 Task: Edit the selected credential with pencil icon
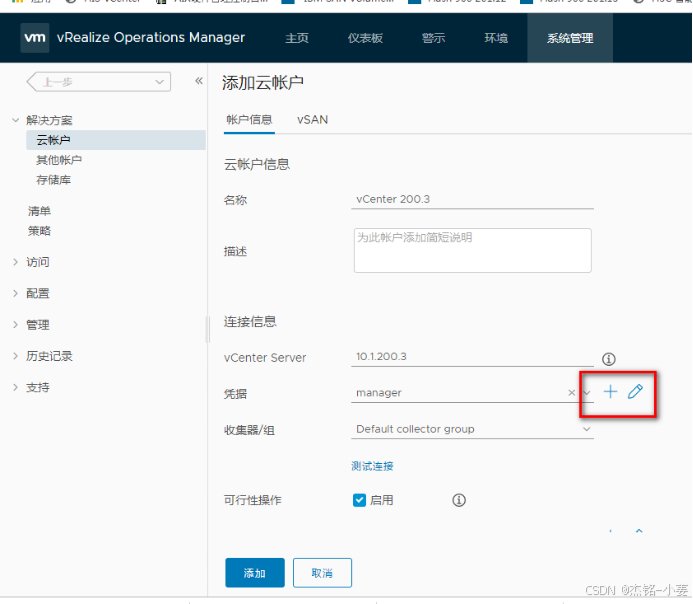point(635,391)
